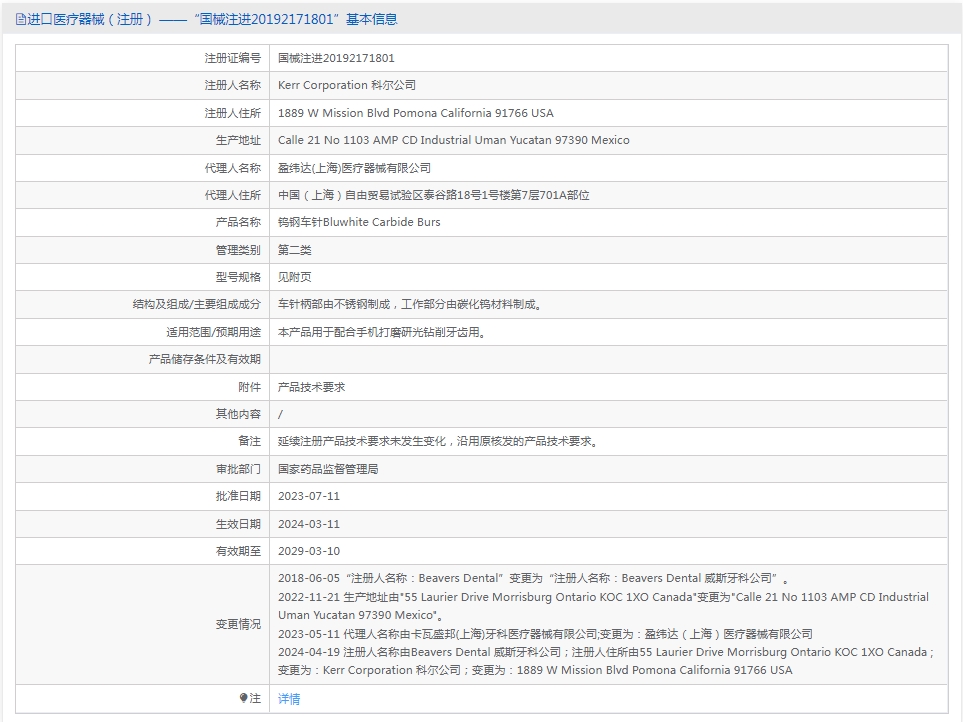Click the 产品储存条件及有效期 label
The width and height of the screenshot is (963, 722).
click(x=205, y=359)
